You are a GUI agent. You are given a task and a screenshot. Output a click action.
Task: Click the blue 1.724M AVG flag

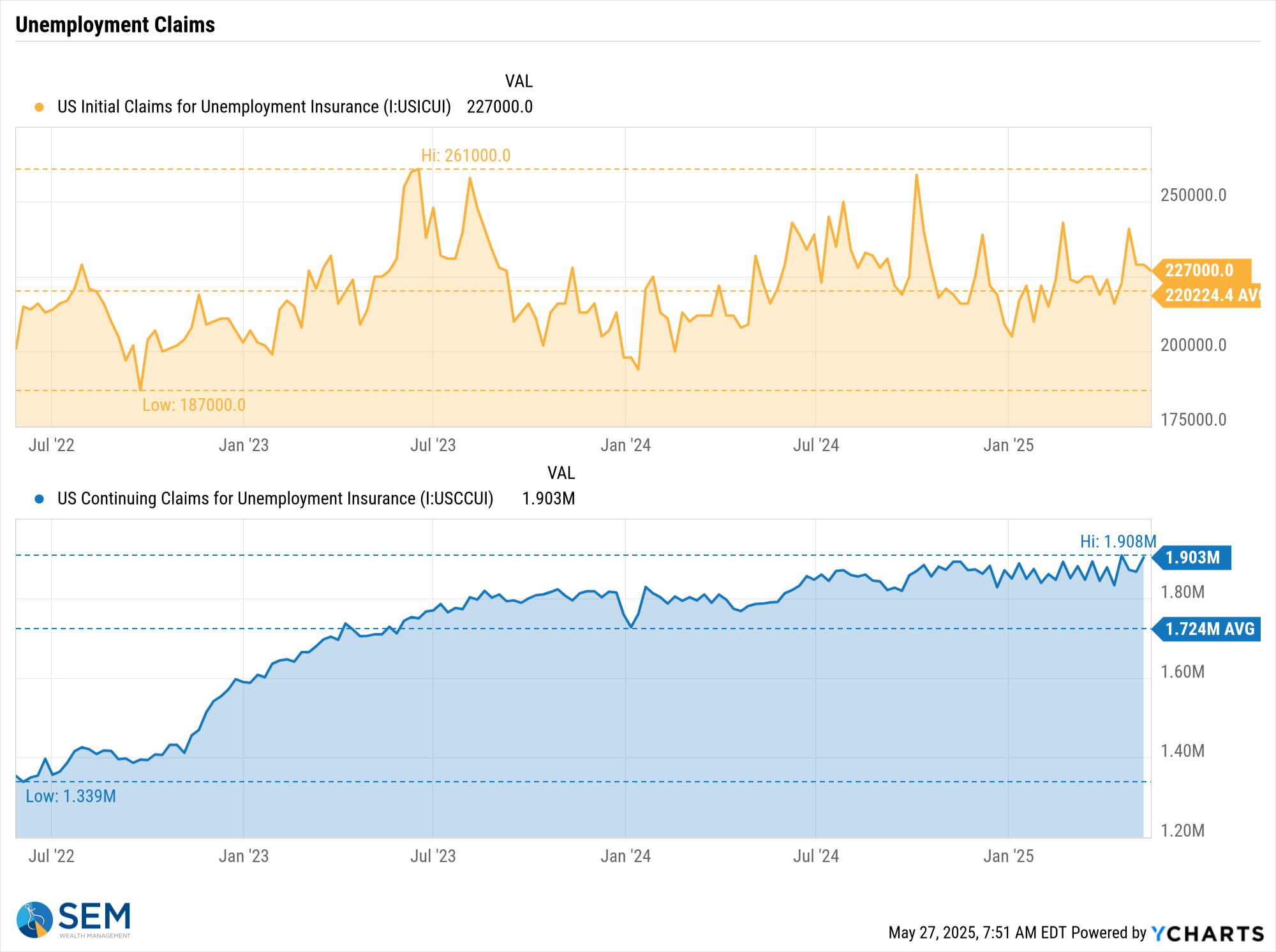click(x=1208, y=629)
